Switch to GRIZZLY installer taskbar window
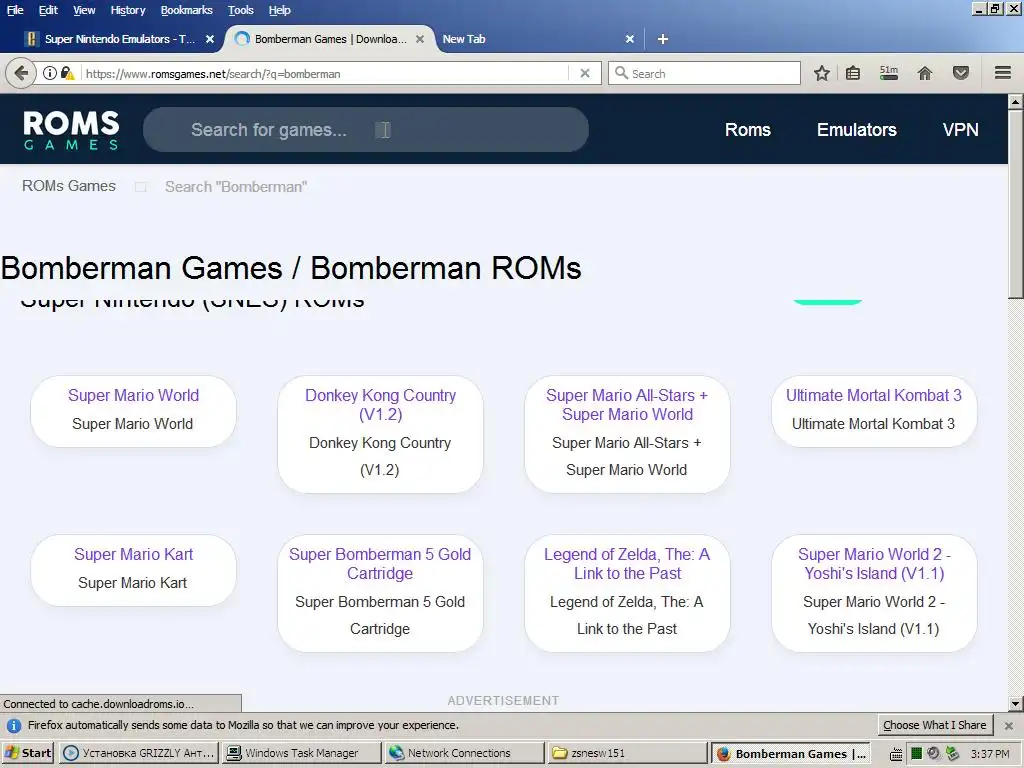The height and width of the screenshot is (768, 1024). pyautogui.click(x=139, y=753)
